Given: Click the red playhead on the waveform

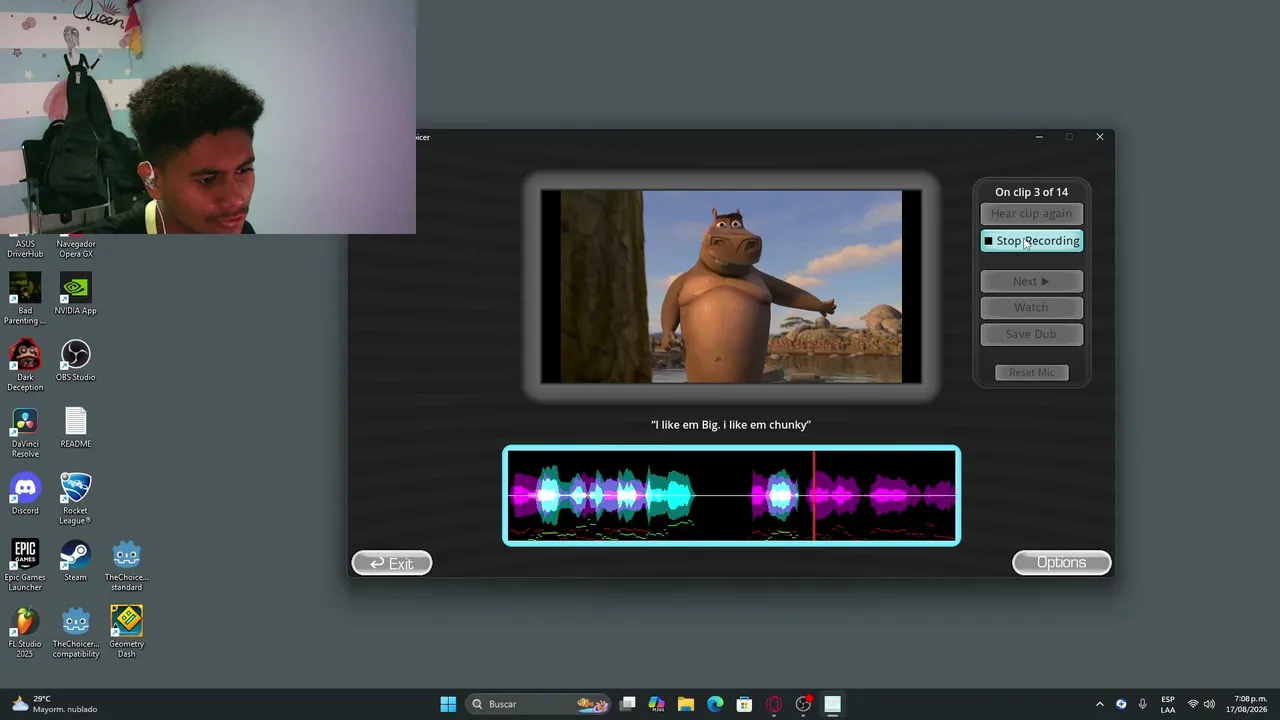Looking at the screenshot, I should pos(814,496).
